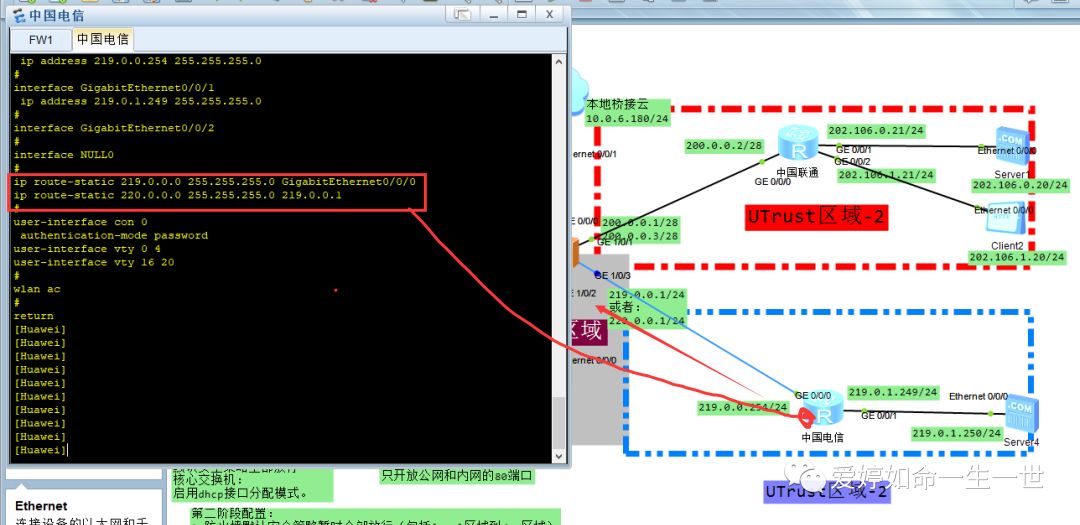The width and height of the screenshot is (1080, 525).
Task: Click the line 'interface GigabitEthernet0/0/2'
Action: point(114,128)
